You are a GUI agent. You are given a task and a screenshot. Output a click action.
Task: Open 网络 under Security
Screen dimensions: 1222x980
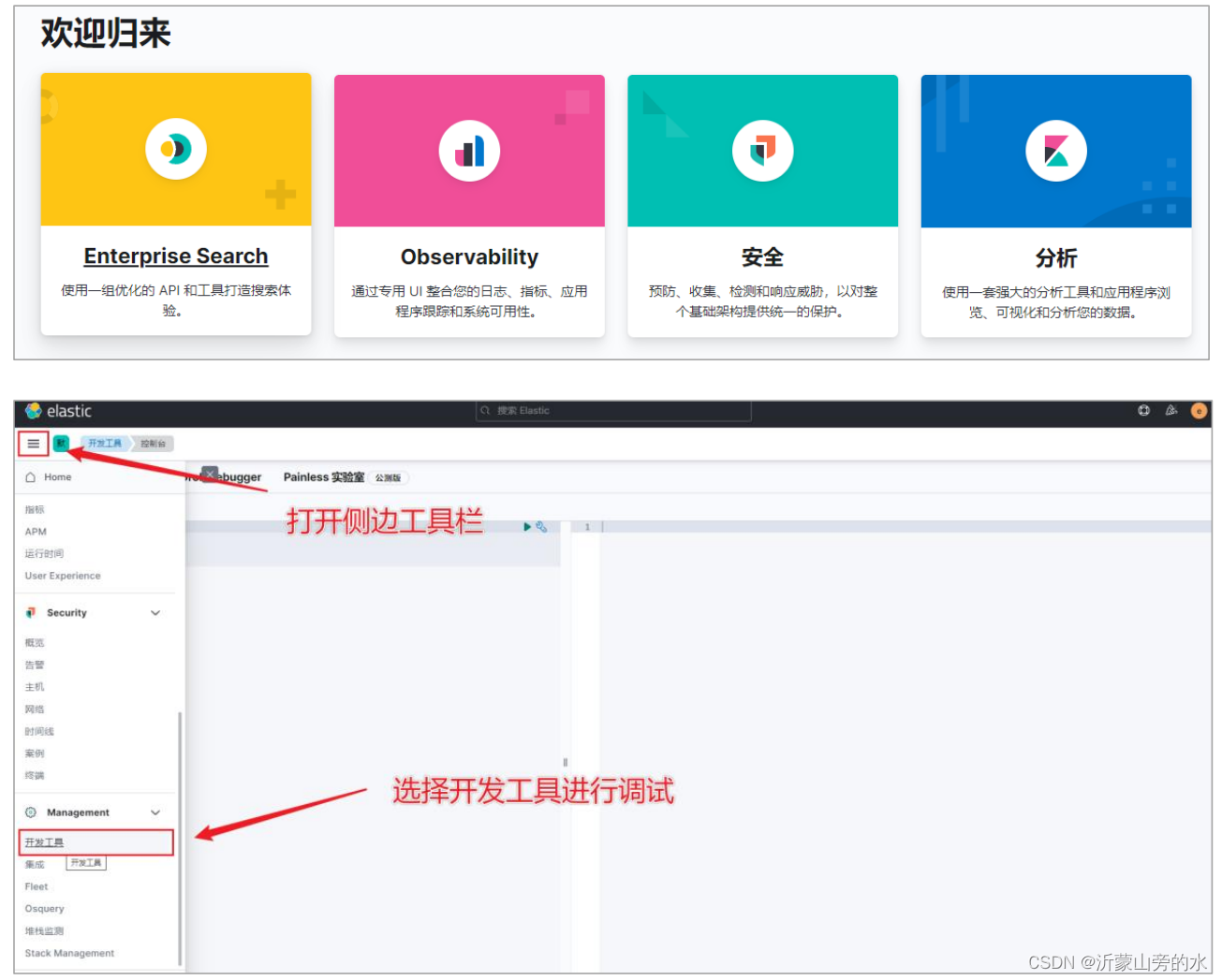(x=35, y=709)
